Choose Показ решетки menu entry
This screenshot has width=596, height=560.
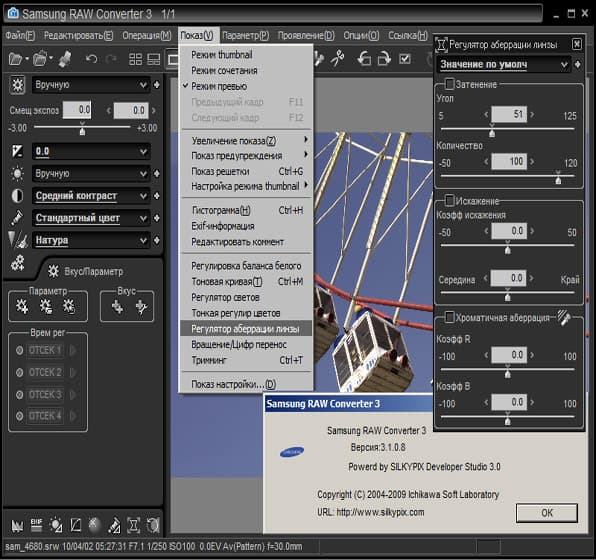(246, 171)
